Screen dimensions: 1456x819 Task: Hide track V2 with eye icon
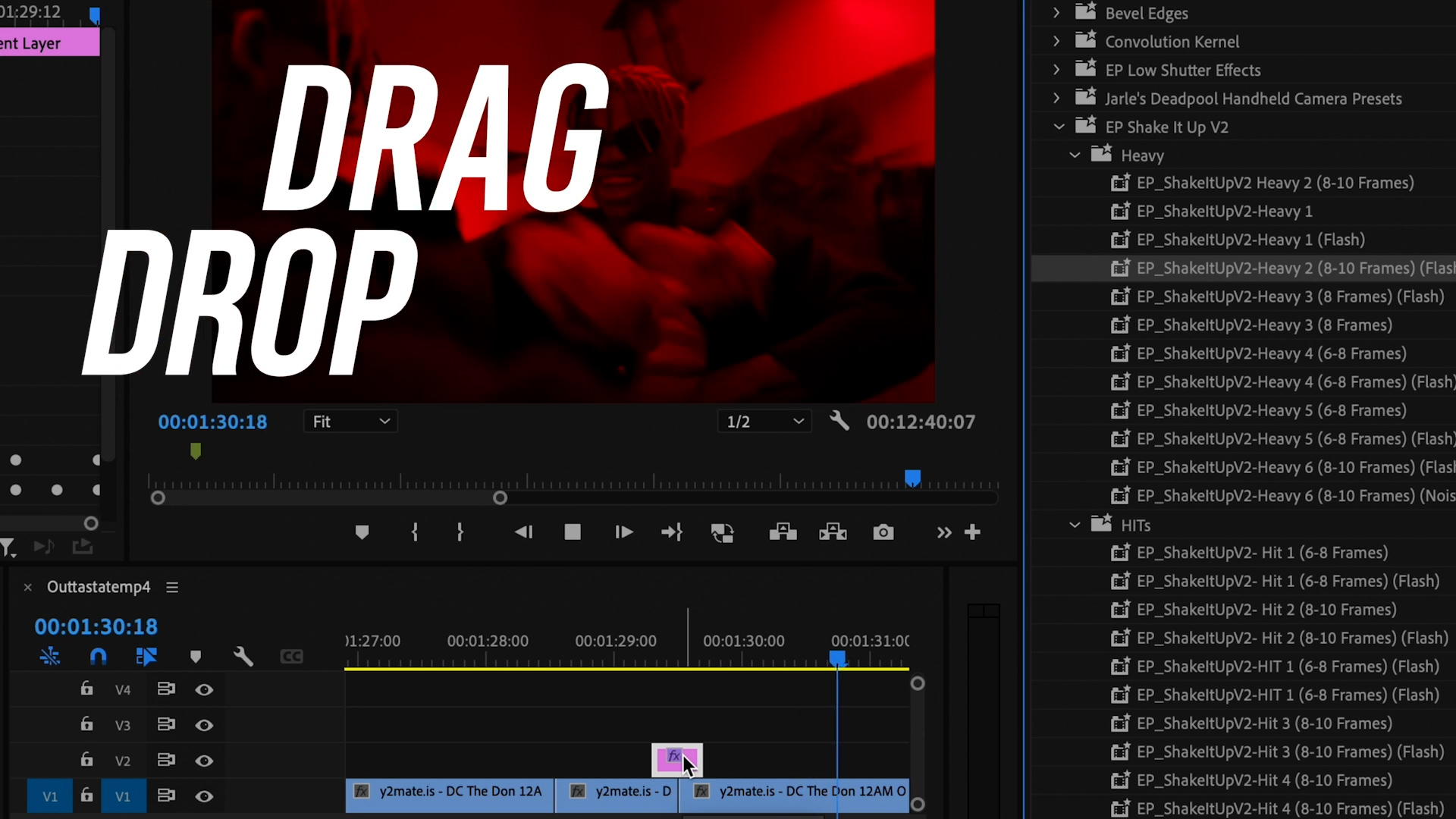(203, 761)
